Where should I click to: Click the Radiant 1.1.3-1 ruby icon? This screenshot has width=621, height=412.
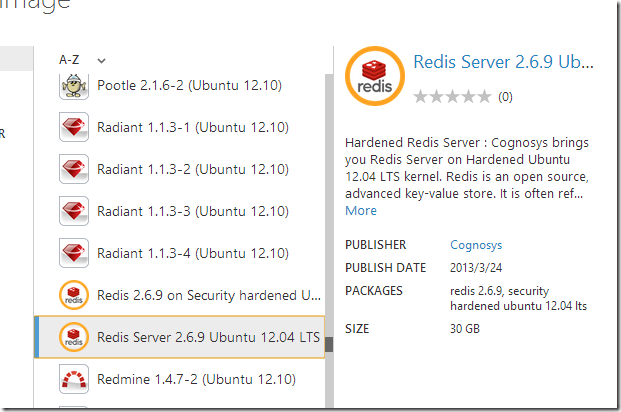tap(74, 127)
